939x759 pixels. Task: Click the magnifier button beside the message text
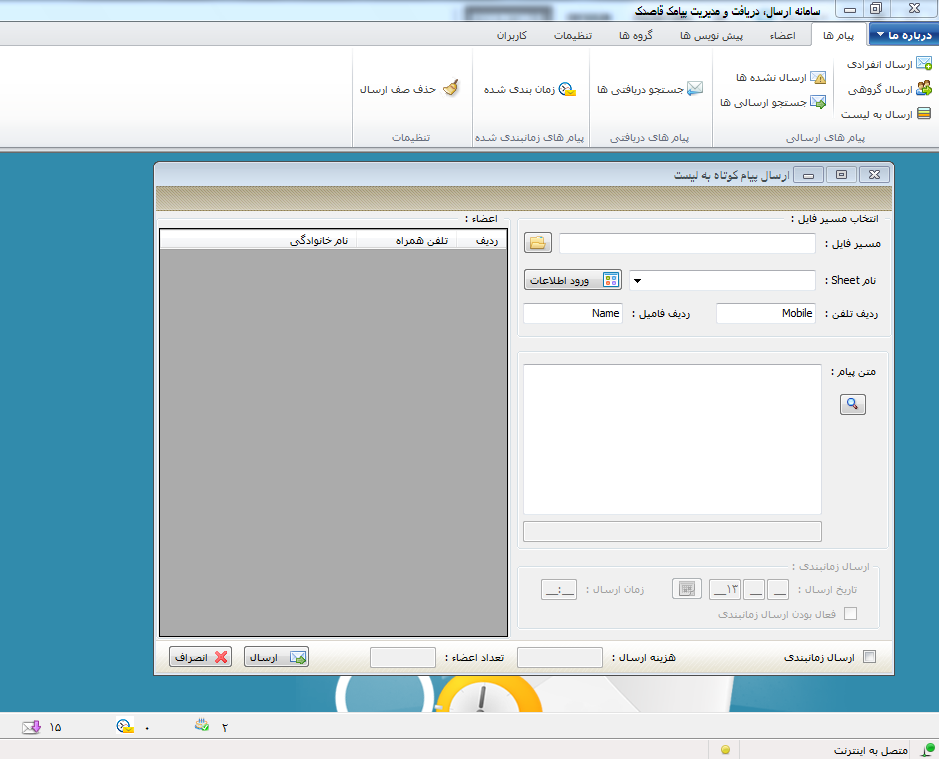pos(852,404)
